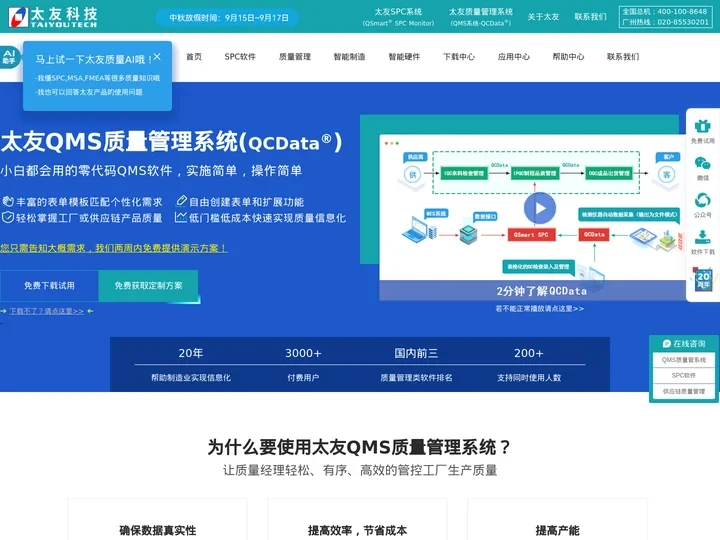Click the 自由创建表单和扩展功能 pencil icon
The height and width of the screenshot is (540, 720).
pyautogui.click(x=181, y=201)
